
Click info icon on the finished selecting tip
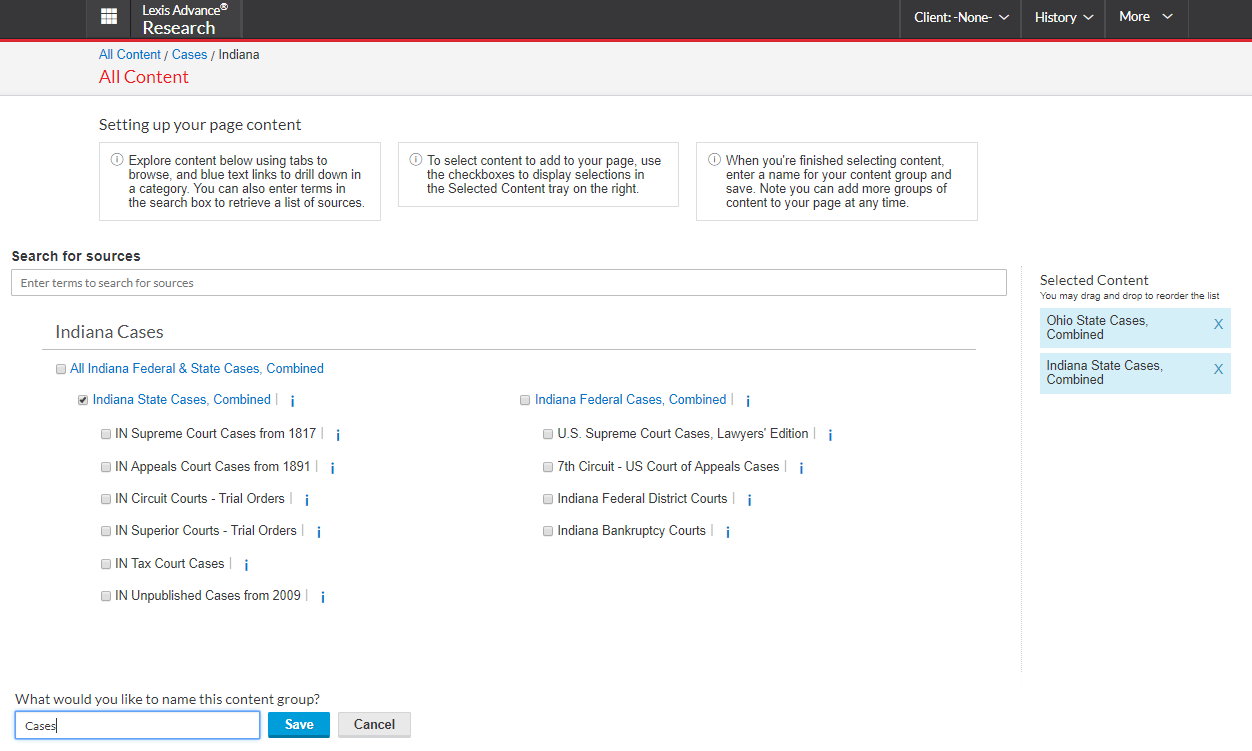click(713, 160)
